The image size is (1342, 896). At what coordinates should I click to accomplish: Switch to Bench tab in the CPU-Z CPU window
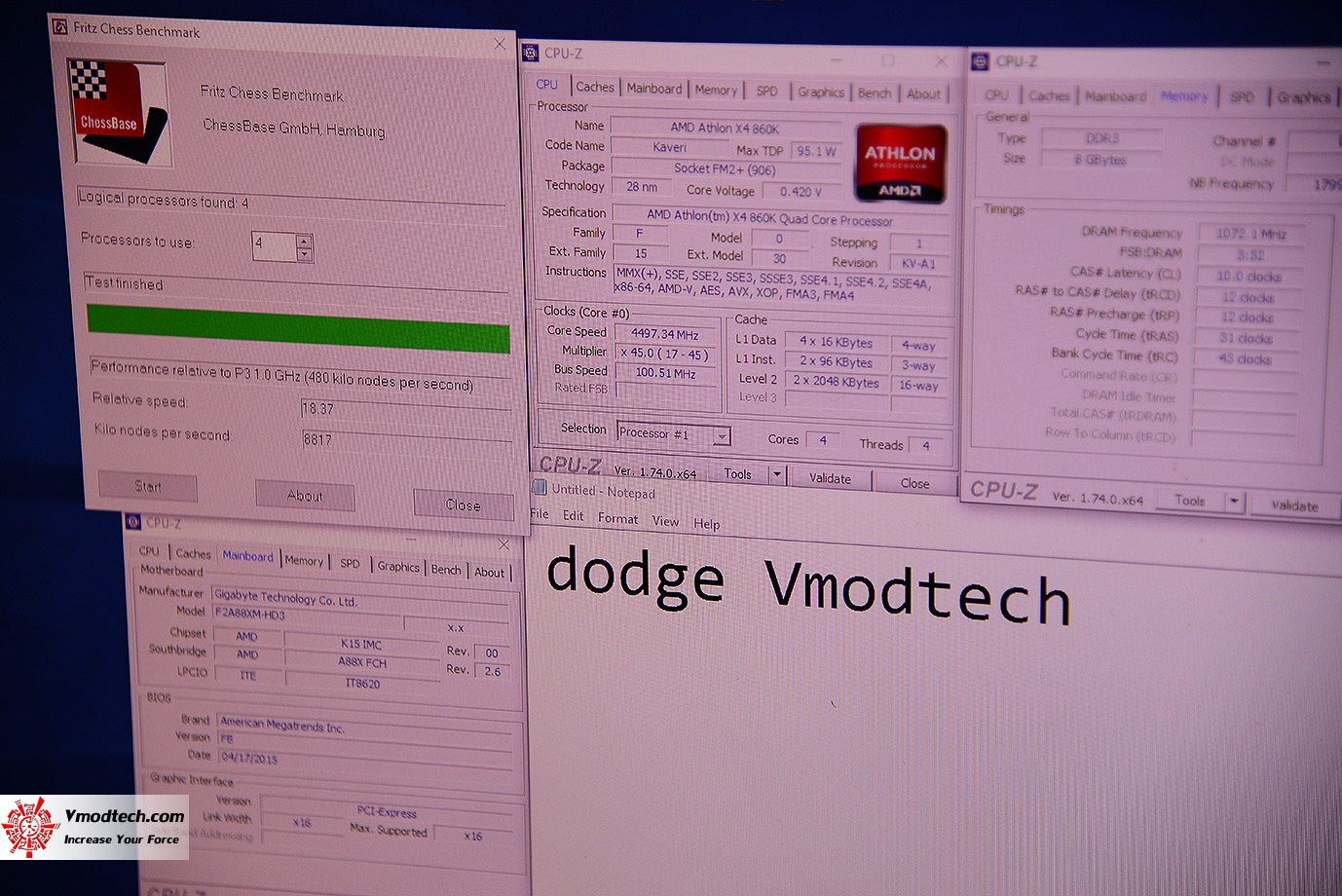point(875,93)
